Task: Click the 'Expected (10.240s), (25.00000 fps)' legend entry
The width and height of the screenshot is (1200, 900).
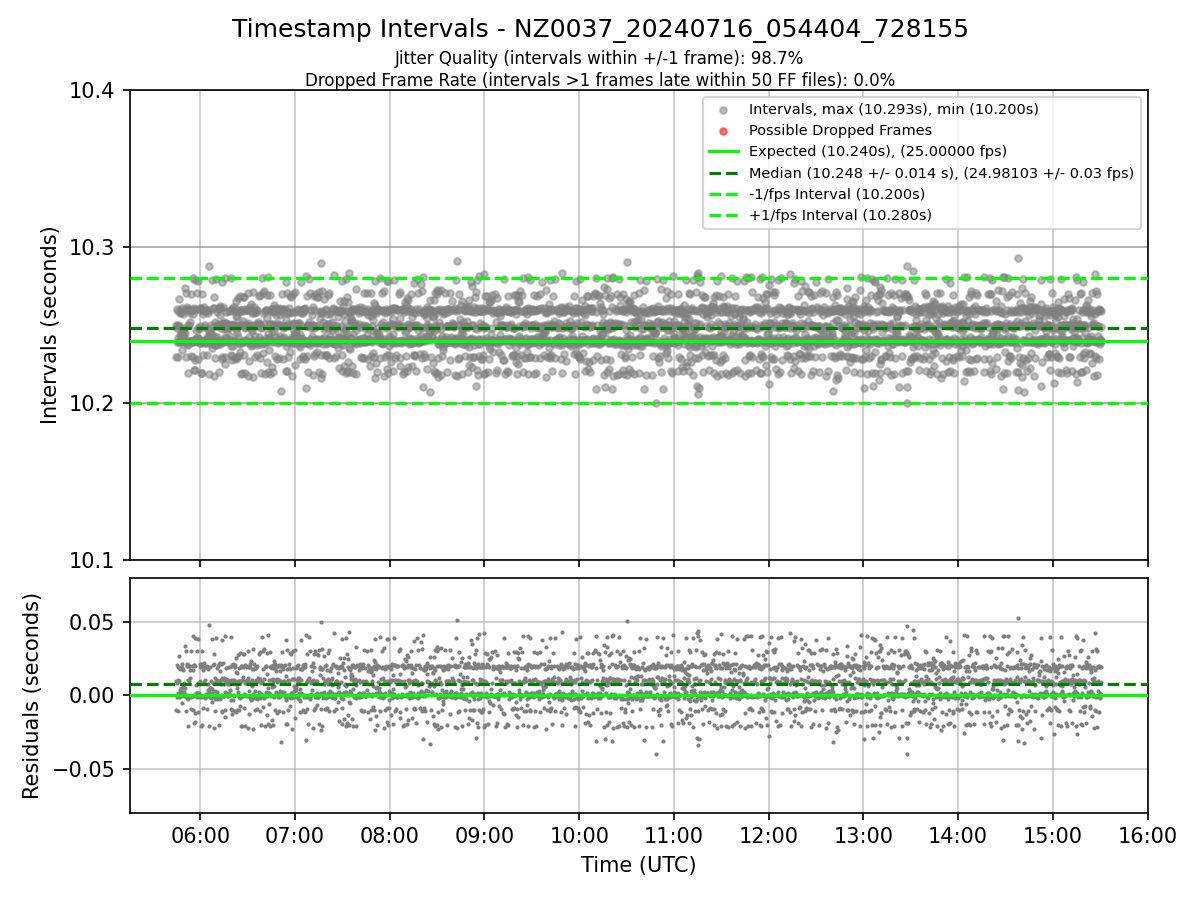Action: coord(878,151)
